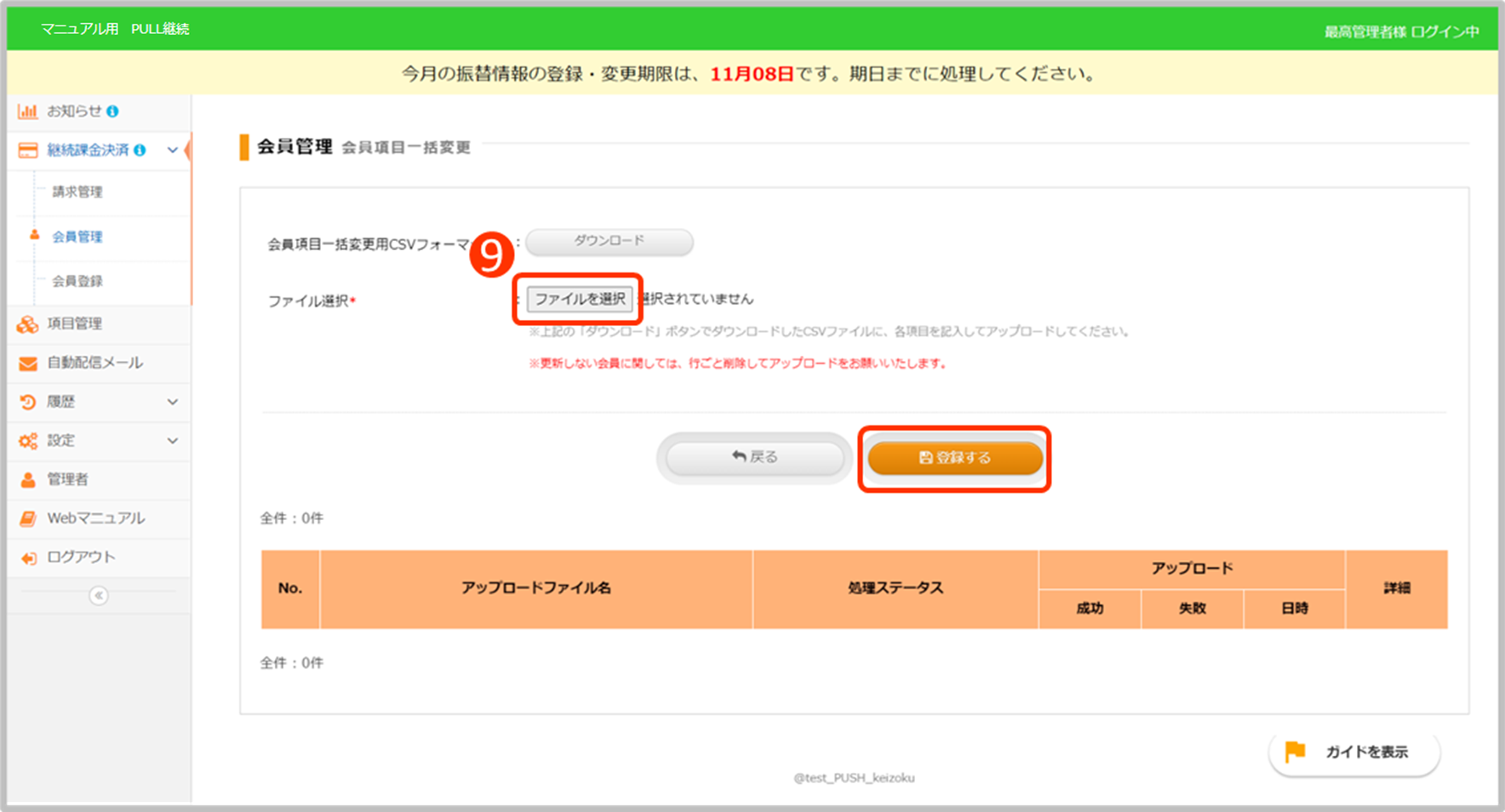1505x812 pixels.
Task: Click ファイルを選択 to choose a file
Action: coord(580,299)
